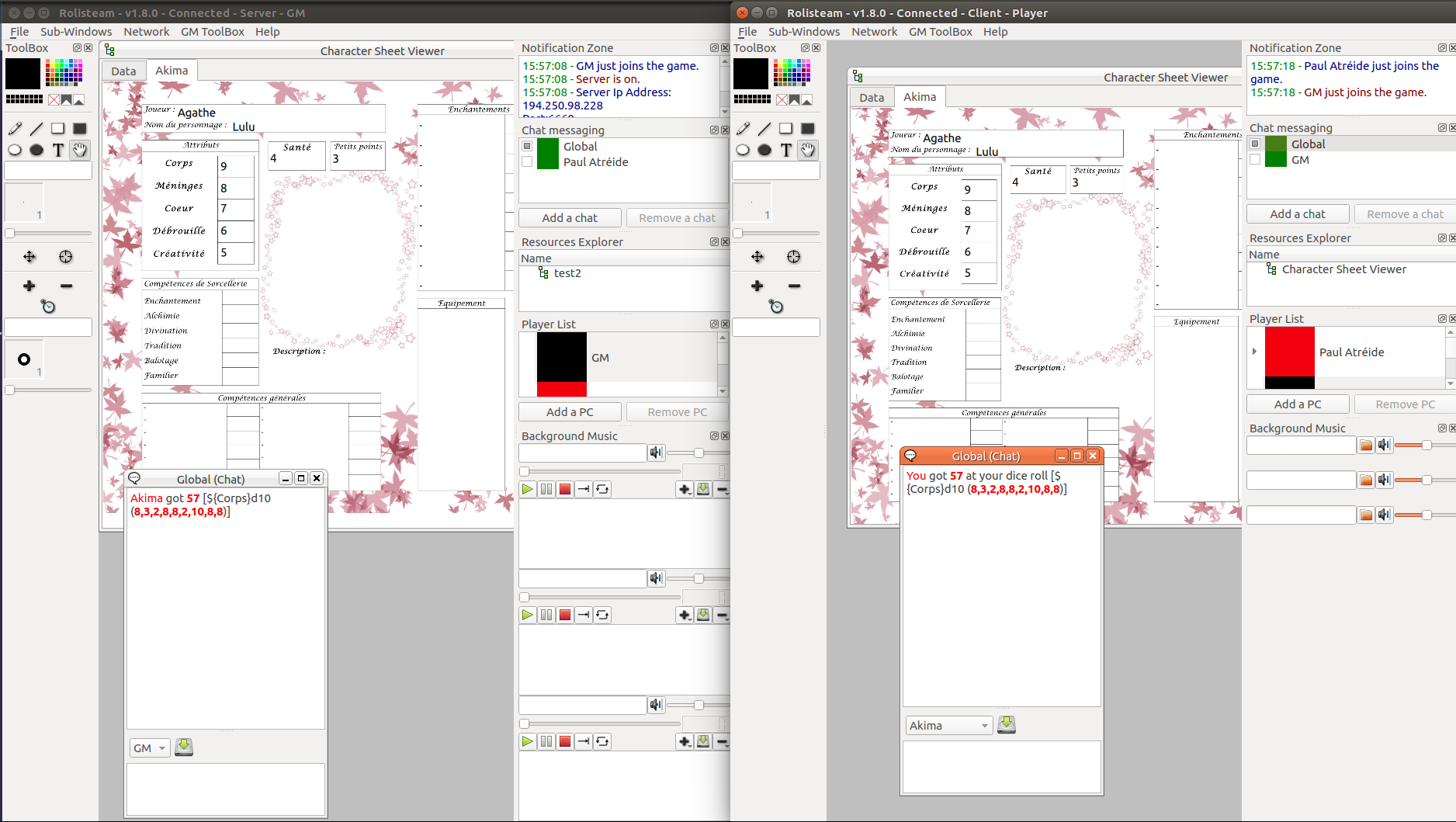
Task: Click the open-file icon in Player's top music row
Action: 1366,445
